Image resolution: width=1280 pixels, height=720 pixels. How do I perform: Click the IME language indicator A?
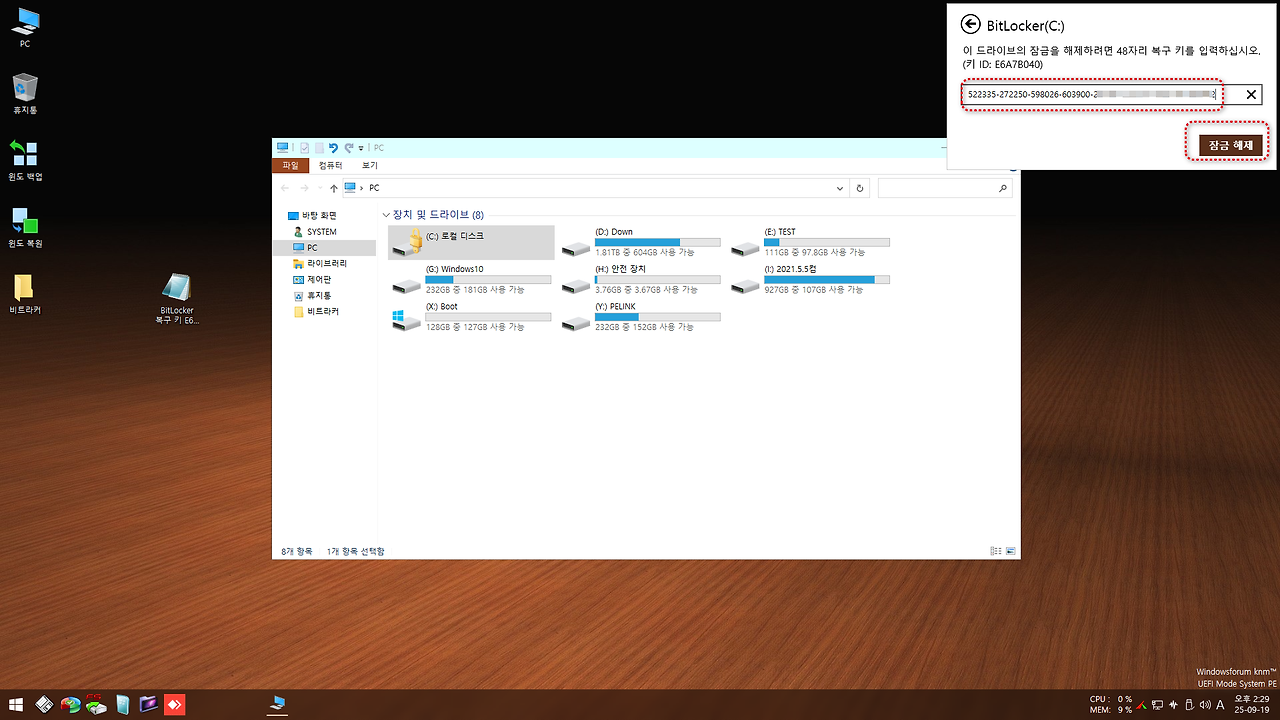pos(1220,705)
